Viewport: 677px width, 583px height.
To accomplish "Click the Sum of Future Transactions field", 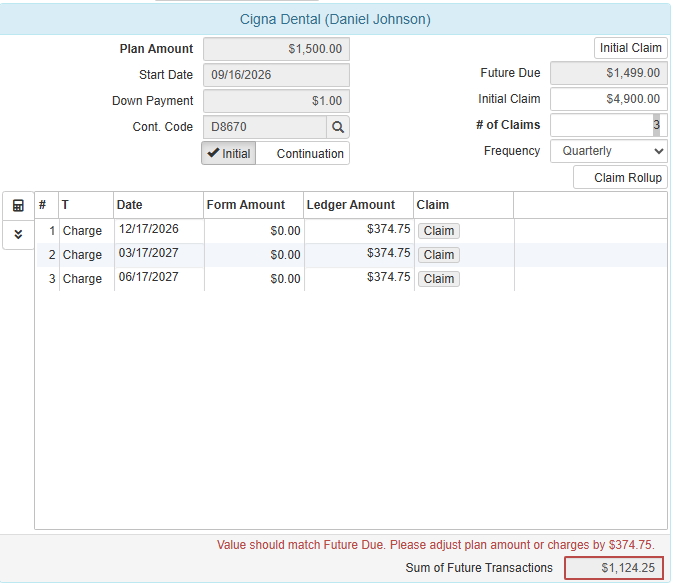I will (x=614, y=567).
